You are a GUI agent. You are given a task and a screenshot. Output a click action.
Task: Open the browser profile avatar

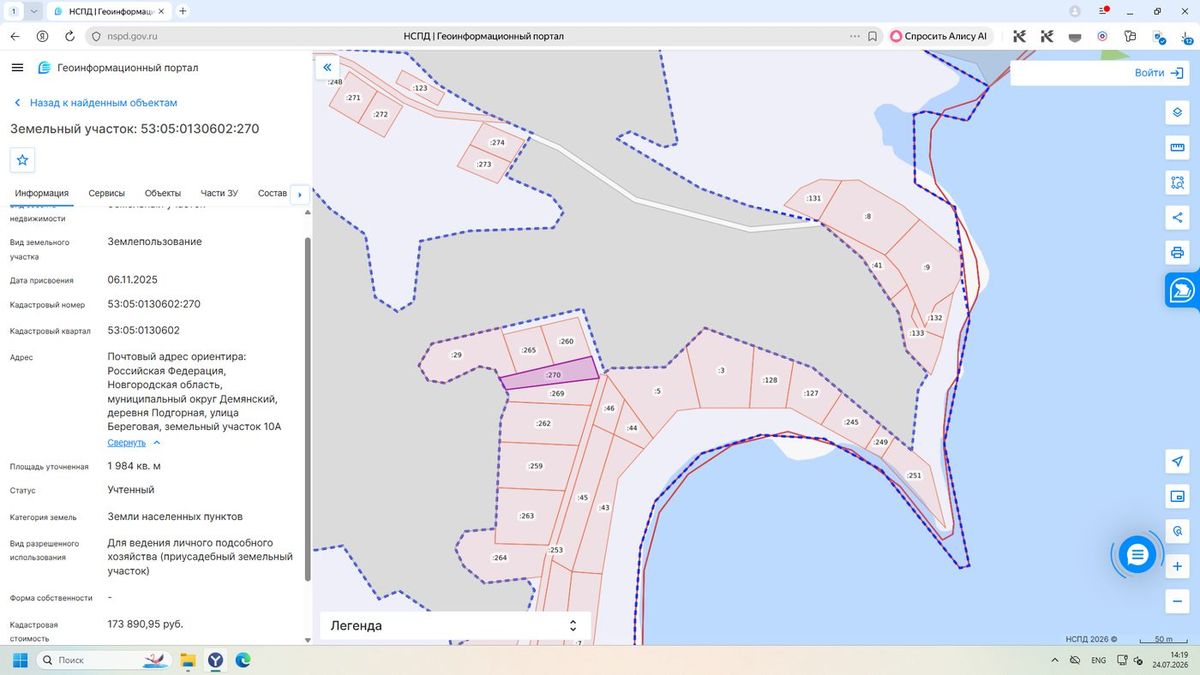[x=1075, y=11]
